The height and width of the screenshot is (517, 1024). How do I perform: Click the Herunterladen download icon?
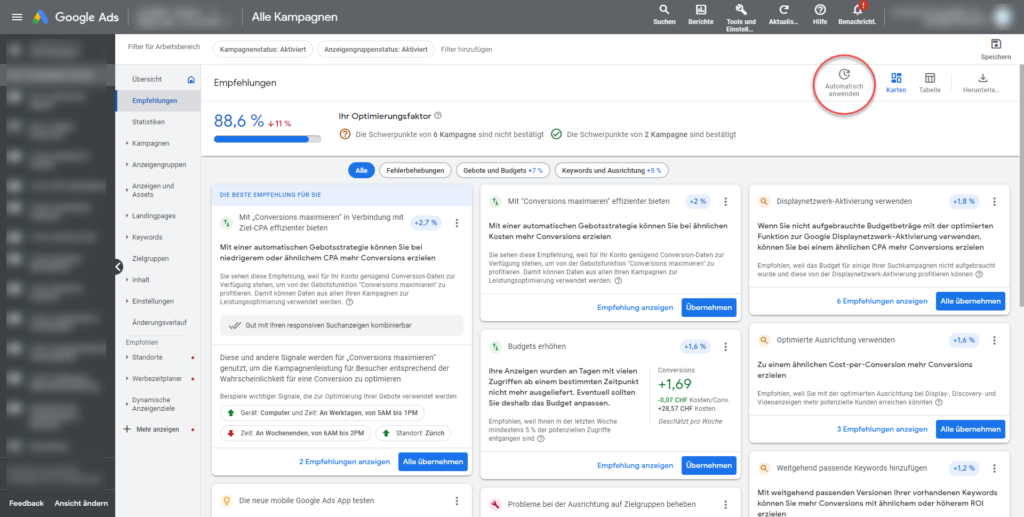click(983, 78)
